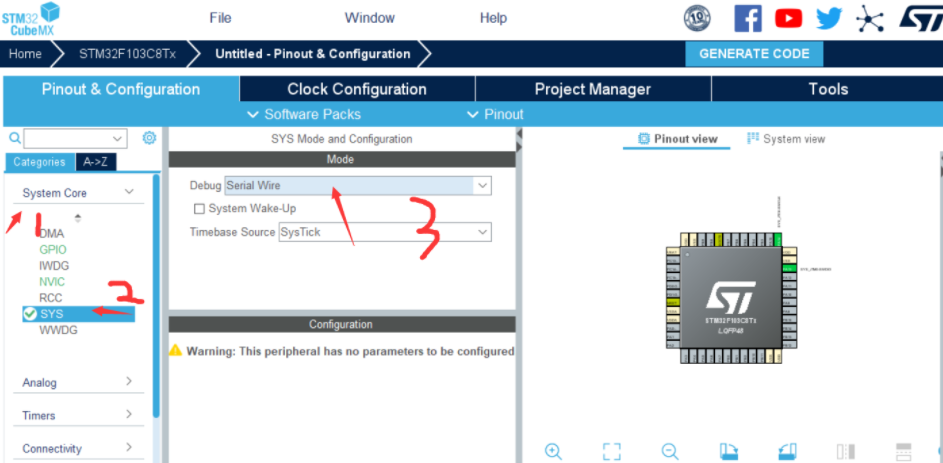
Task: Click the vertical flip view icon
Action: click(x=846, y=452)
